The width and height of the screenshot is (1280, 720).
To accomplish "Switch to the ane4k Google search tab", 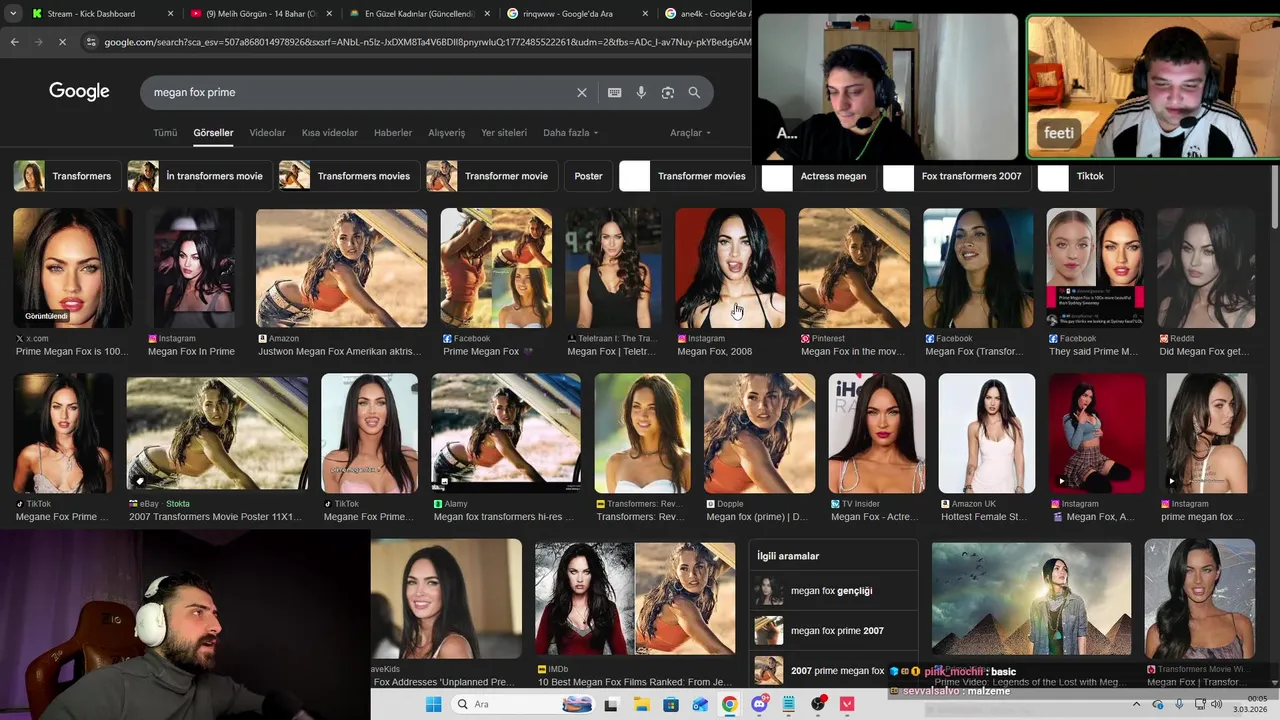I will tap(706, 14).
